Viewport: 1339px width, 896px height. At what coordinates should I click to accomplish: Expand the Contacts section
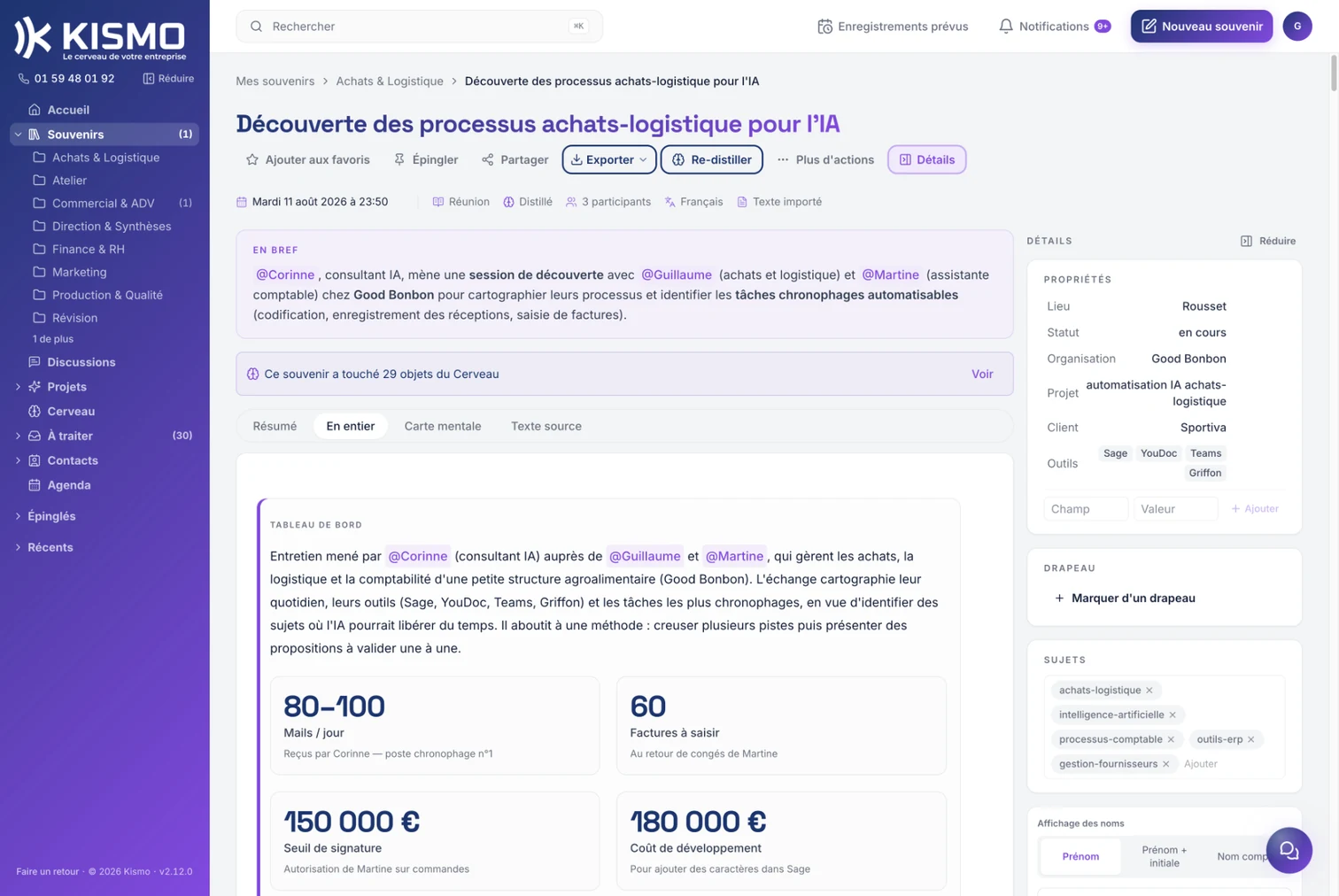click(x=18, y=460)
